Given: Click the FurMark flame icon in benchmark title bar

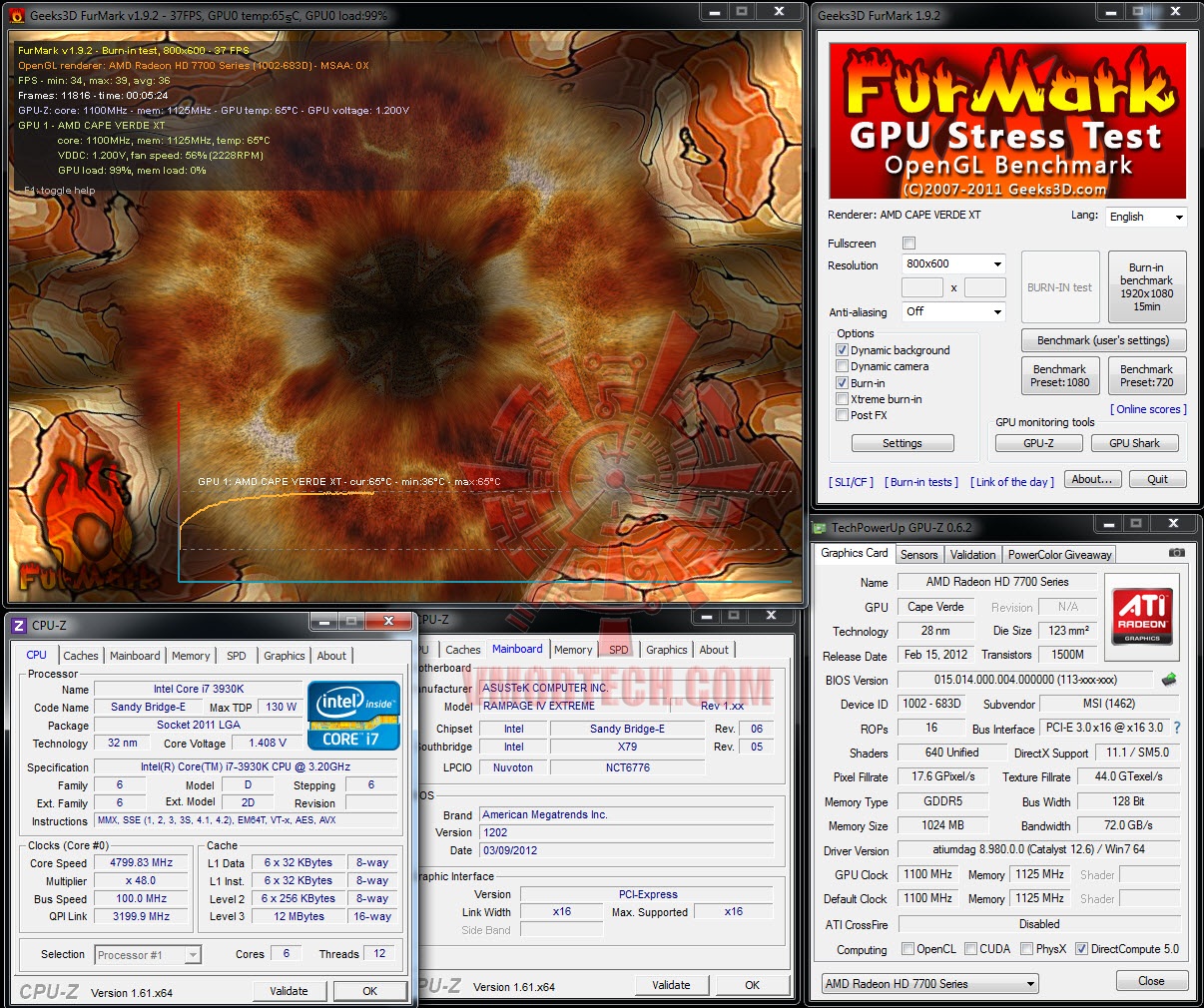Looking at the screenshot, I should 16,15.
